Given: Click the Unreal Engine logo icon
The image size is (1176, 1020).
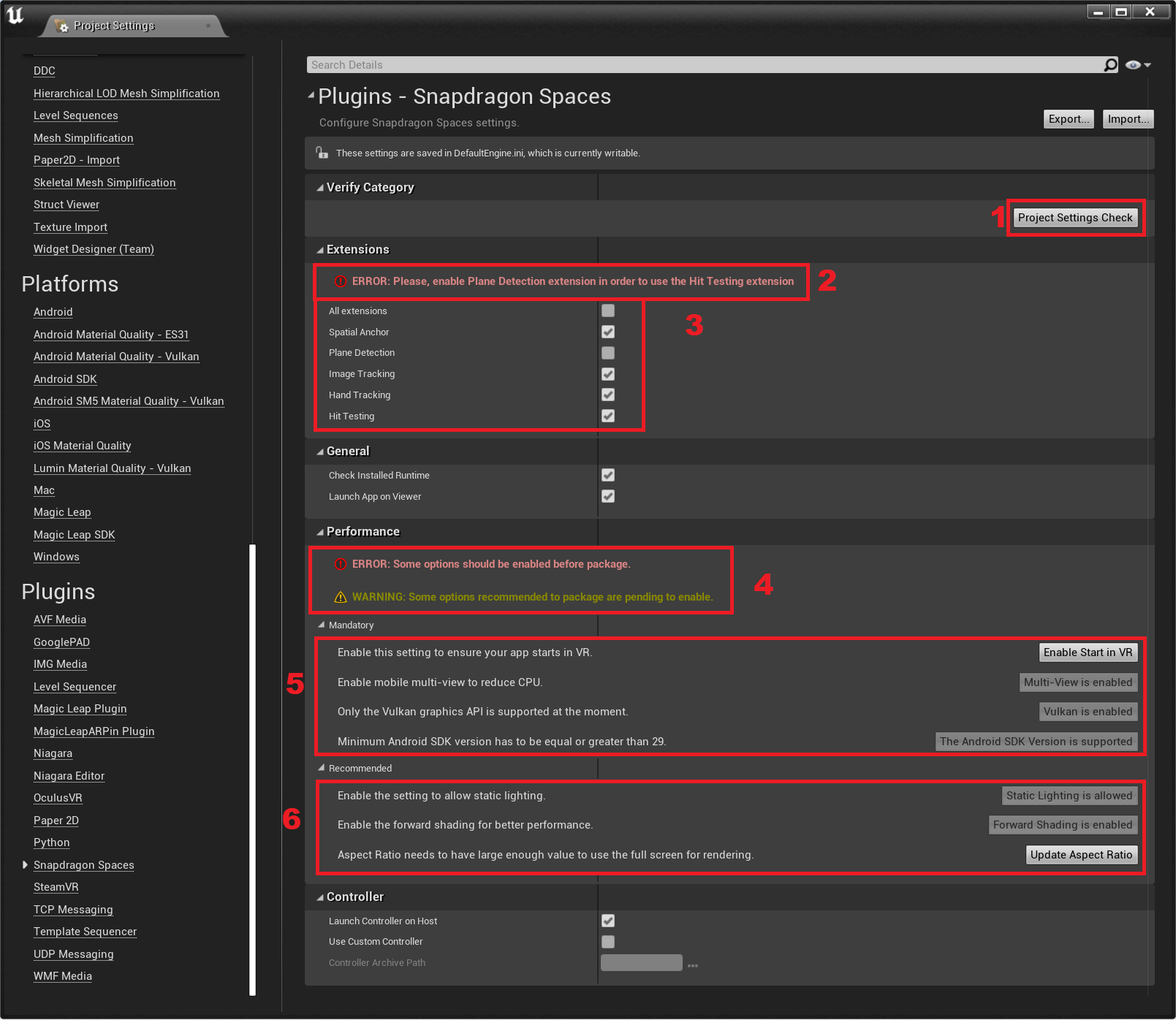Looking at the screenshot, I should tap(15, 15).
